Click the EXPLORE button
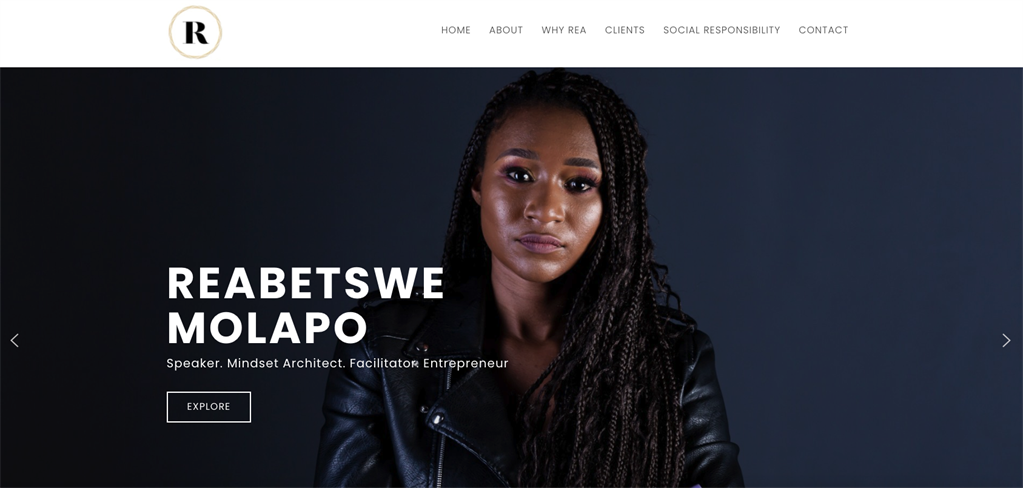 tap(209, 406)
